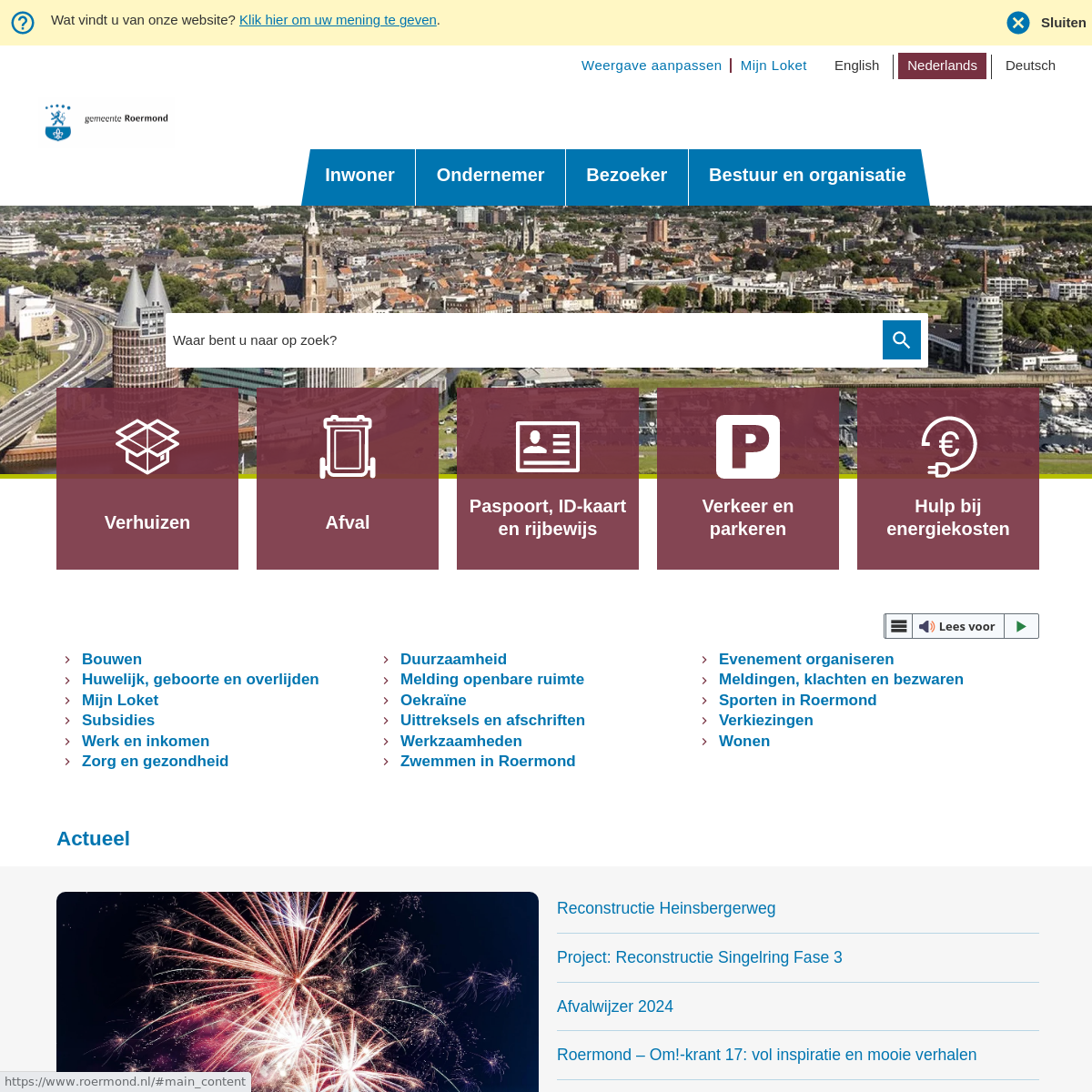This screenshot has height=1092, width=1092.
Task: Open the ReadSpeaker menu icon
Action: pos(898,626)
